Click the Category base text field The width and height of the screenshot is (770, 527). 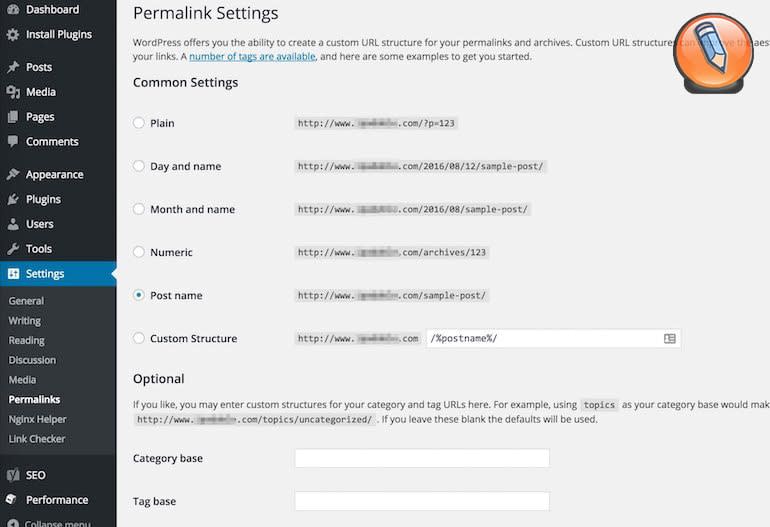pyautogui.click(x=422, y=458)
